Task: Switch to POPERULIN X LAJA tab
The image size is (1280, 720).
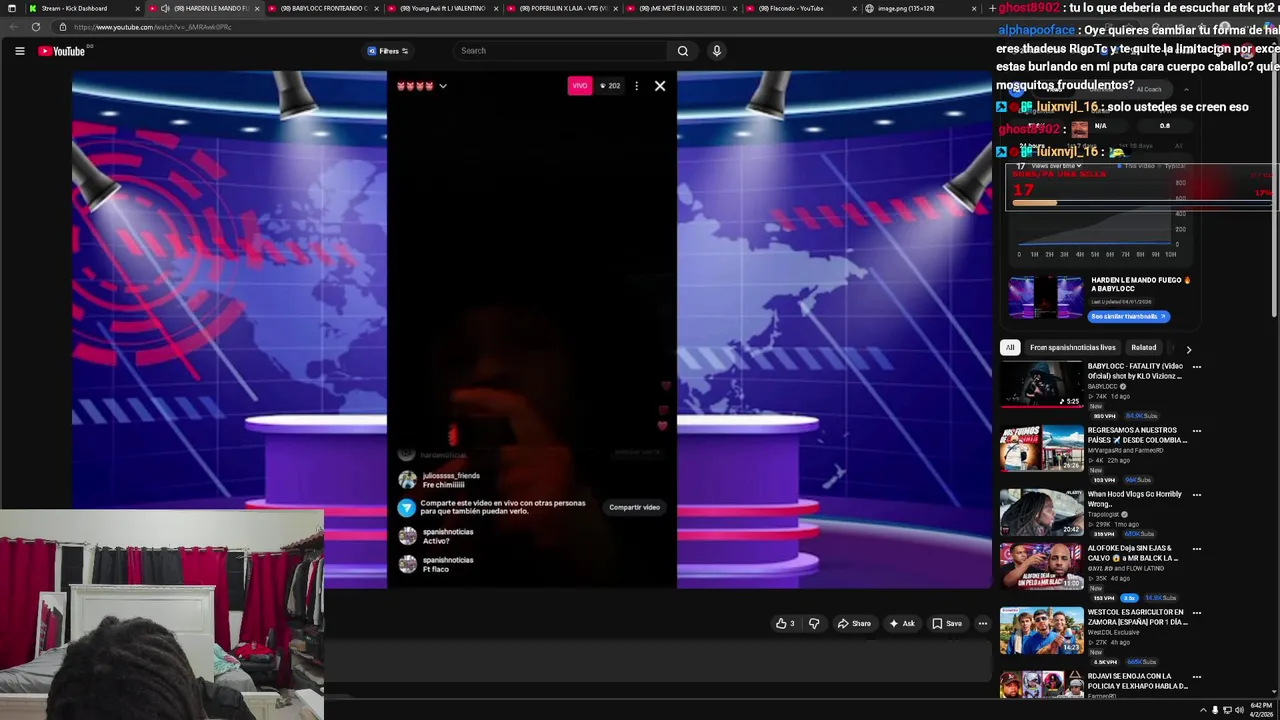Action: [x=562, y=8]
